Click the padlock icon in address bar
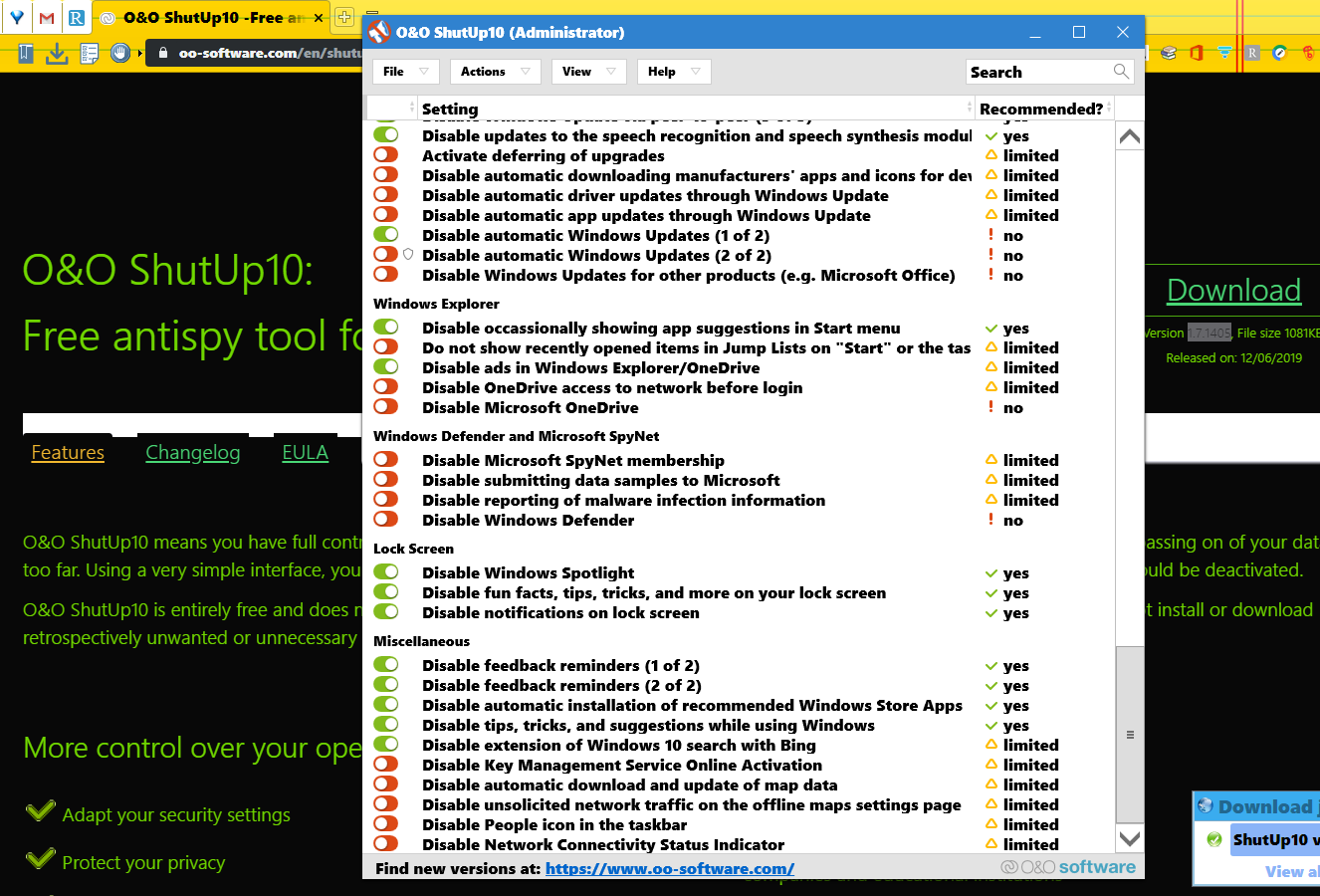Viewport: 1320px width, 896px height. [164, 53]
